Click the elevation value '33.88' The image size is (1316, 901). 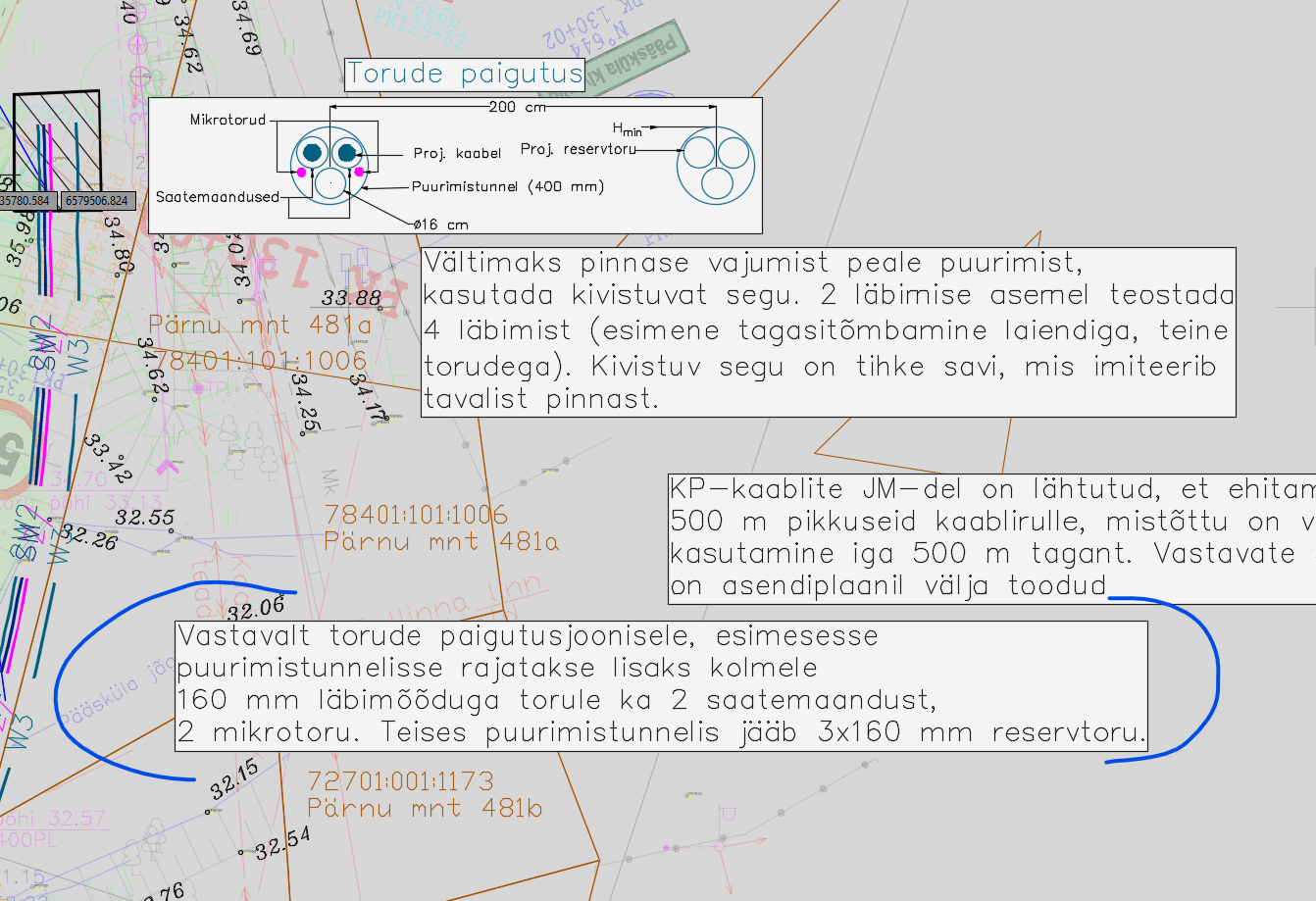click(351, 298)
